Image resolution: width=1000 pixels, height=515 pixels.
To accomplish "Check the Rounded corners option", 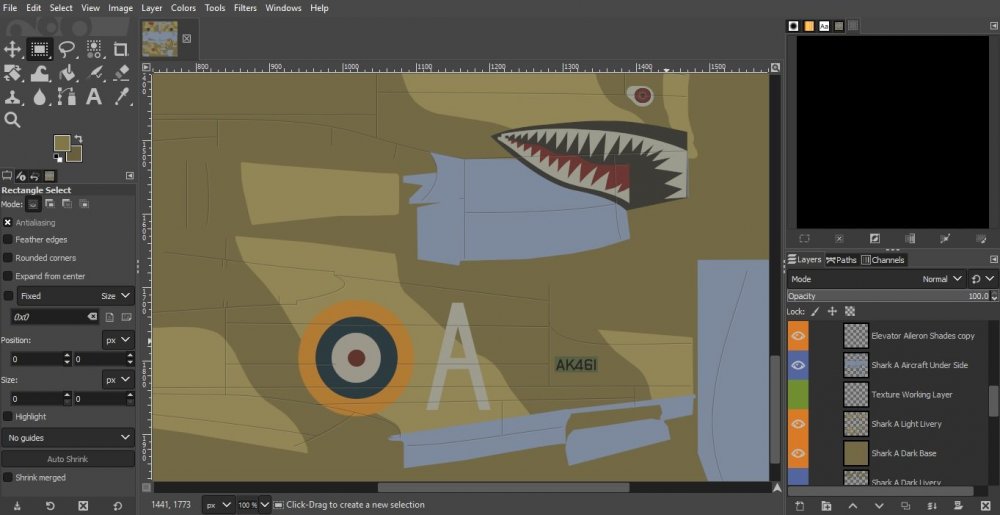I will click(8, 258).
